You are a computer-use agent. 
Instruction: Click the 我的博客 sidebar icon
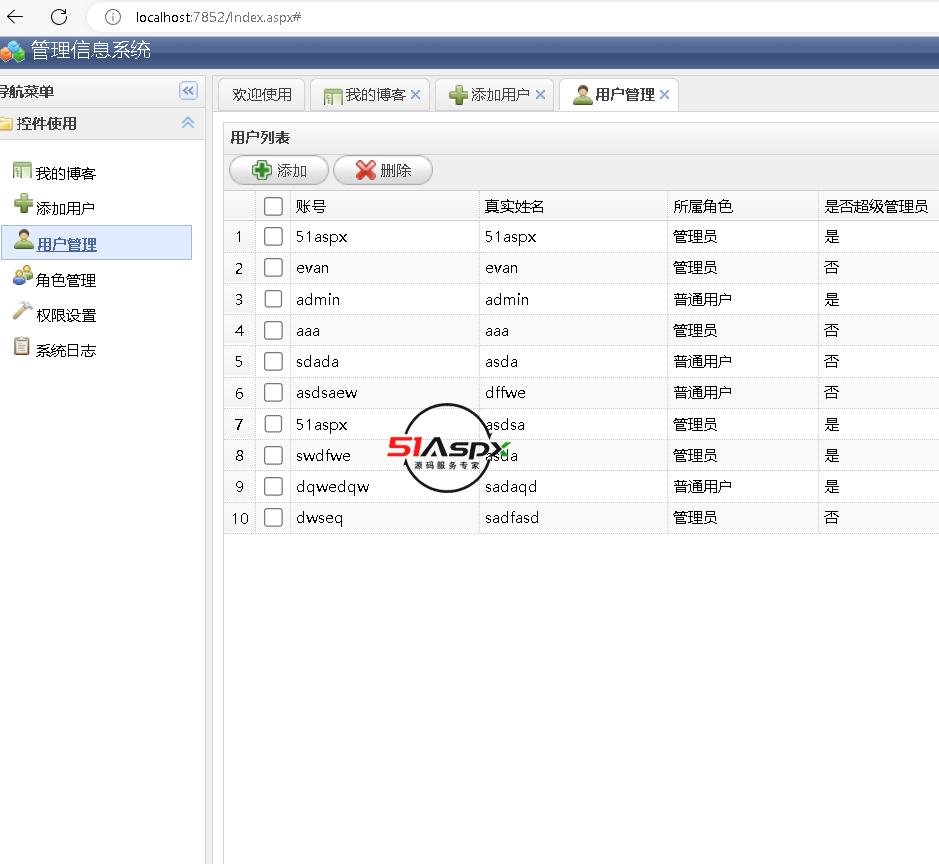[22, 171]
